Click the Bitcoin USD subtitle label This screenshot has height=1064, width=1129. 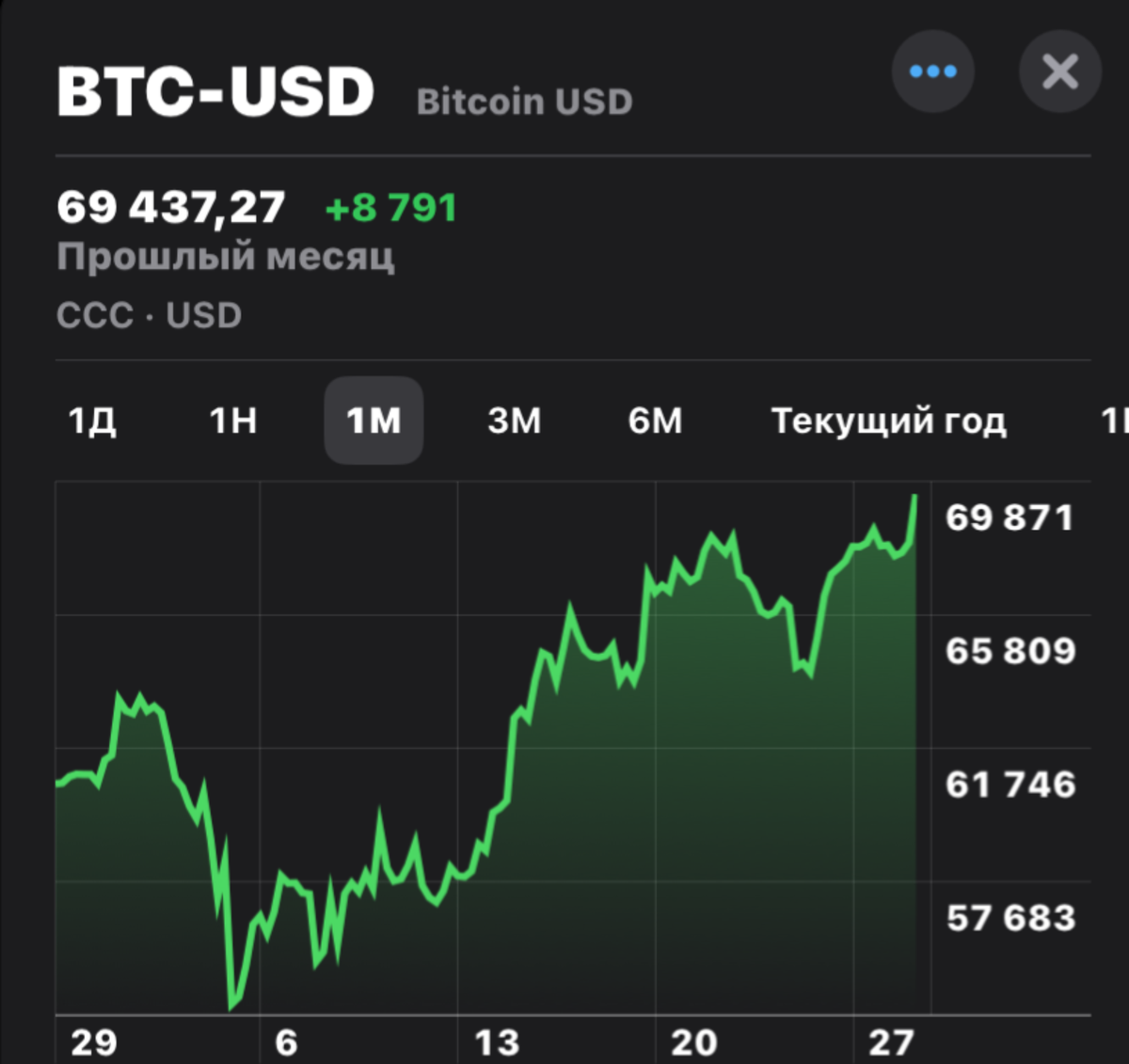524,101
